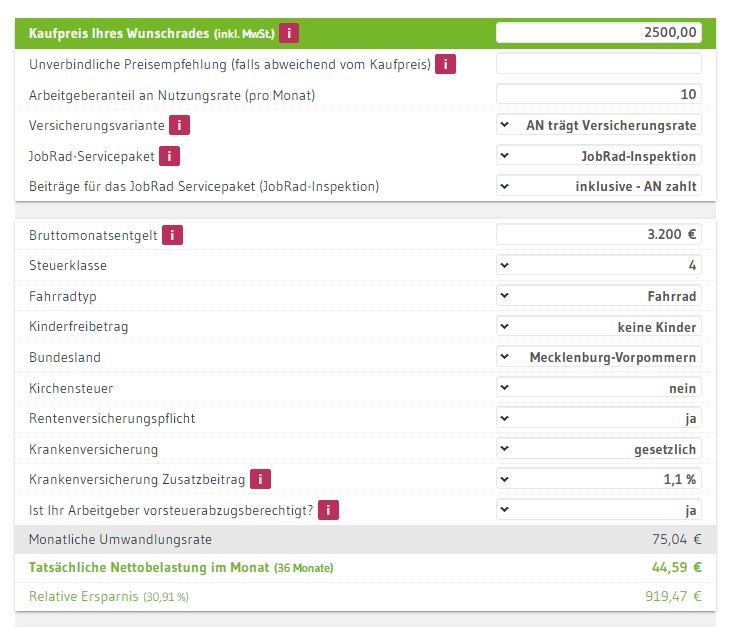Image resolution: width=736 pixels, height=627 pixels.
Task: Click Bruttomonatsentgelt field with 3.200 €
Action: 598,234
